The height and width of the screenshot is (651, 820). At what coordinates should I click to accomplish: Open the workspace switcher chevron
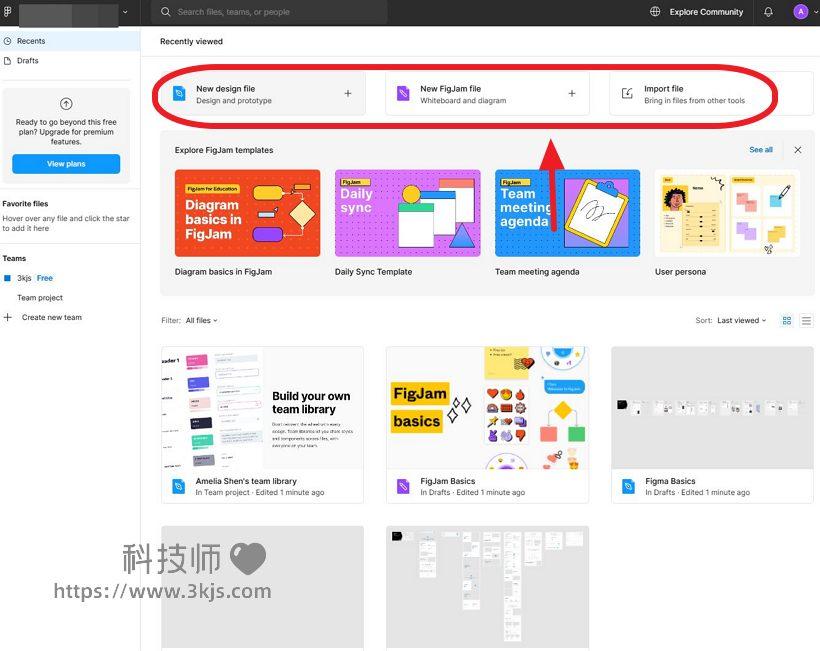pos(125,12)
